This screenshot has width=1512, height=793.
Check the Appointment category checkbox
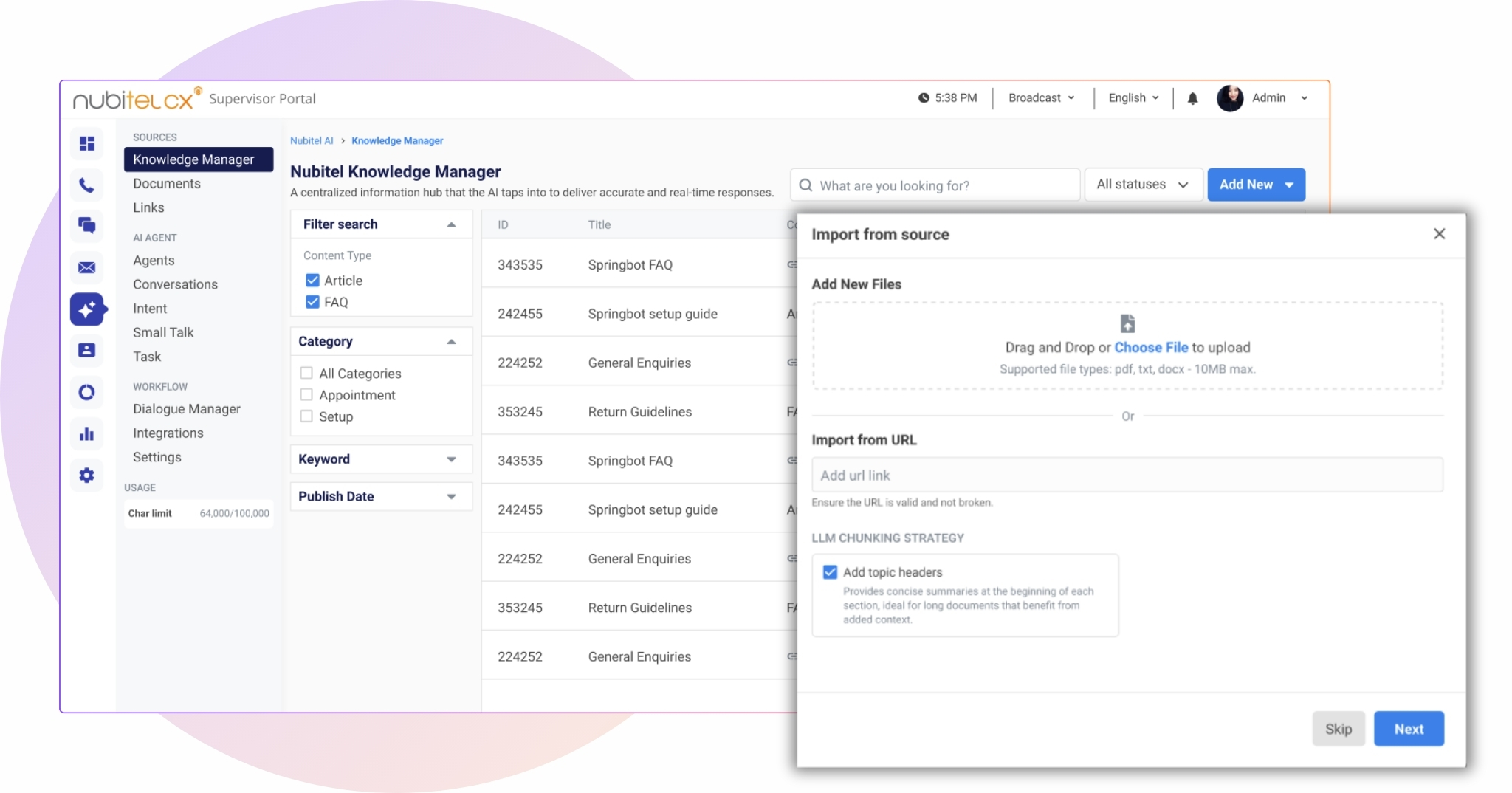(x=306, y=395)
